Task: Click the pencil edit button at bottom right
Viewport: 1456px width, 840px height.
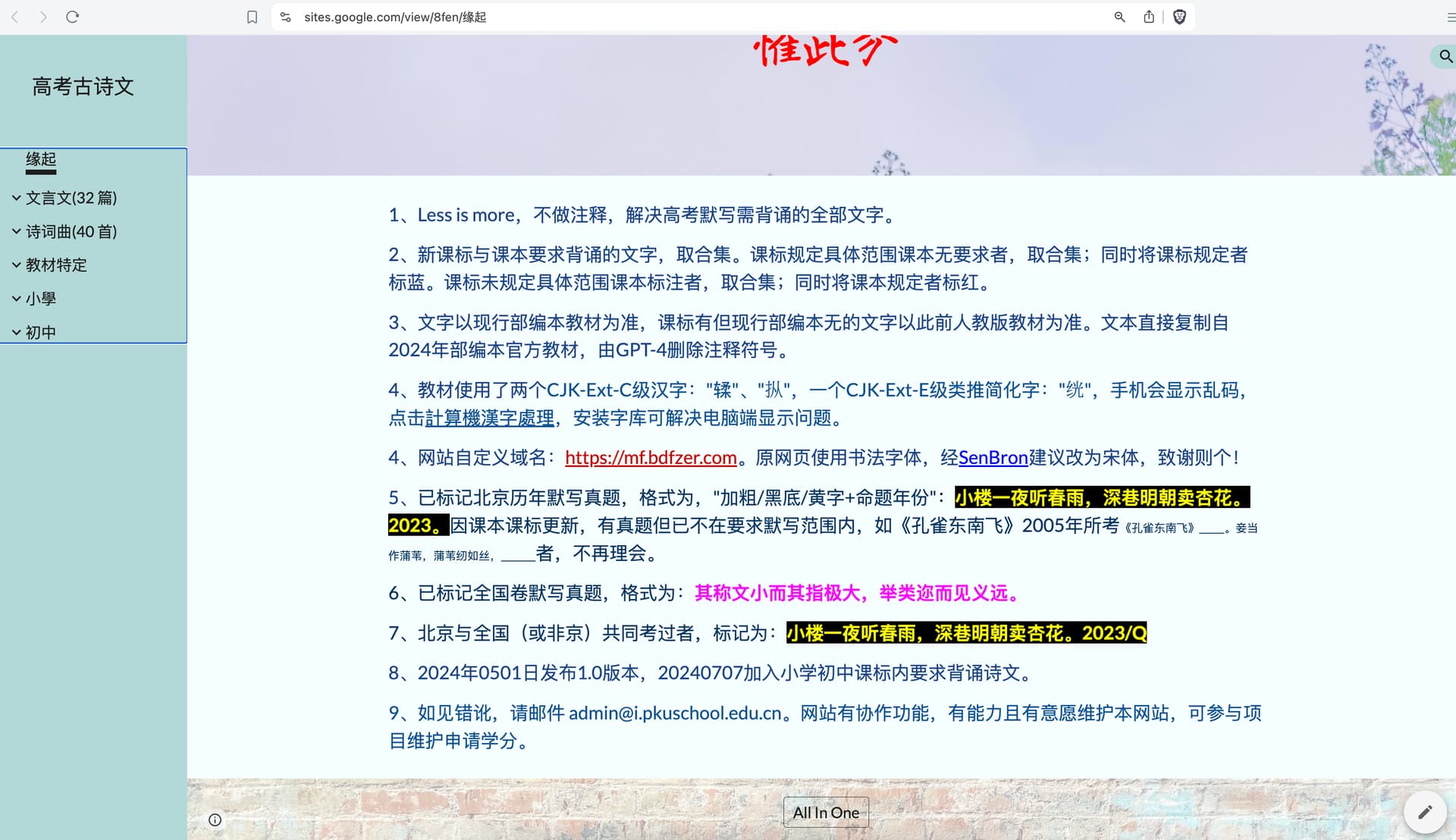Action: tap(1425, 812)
